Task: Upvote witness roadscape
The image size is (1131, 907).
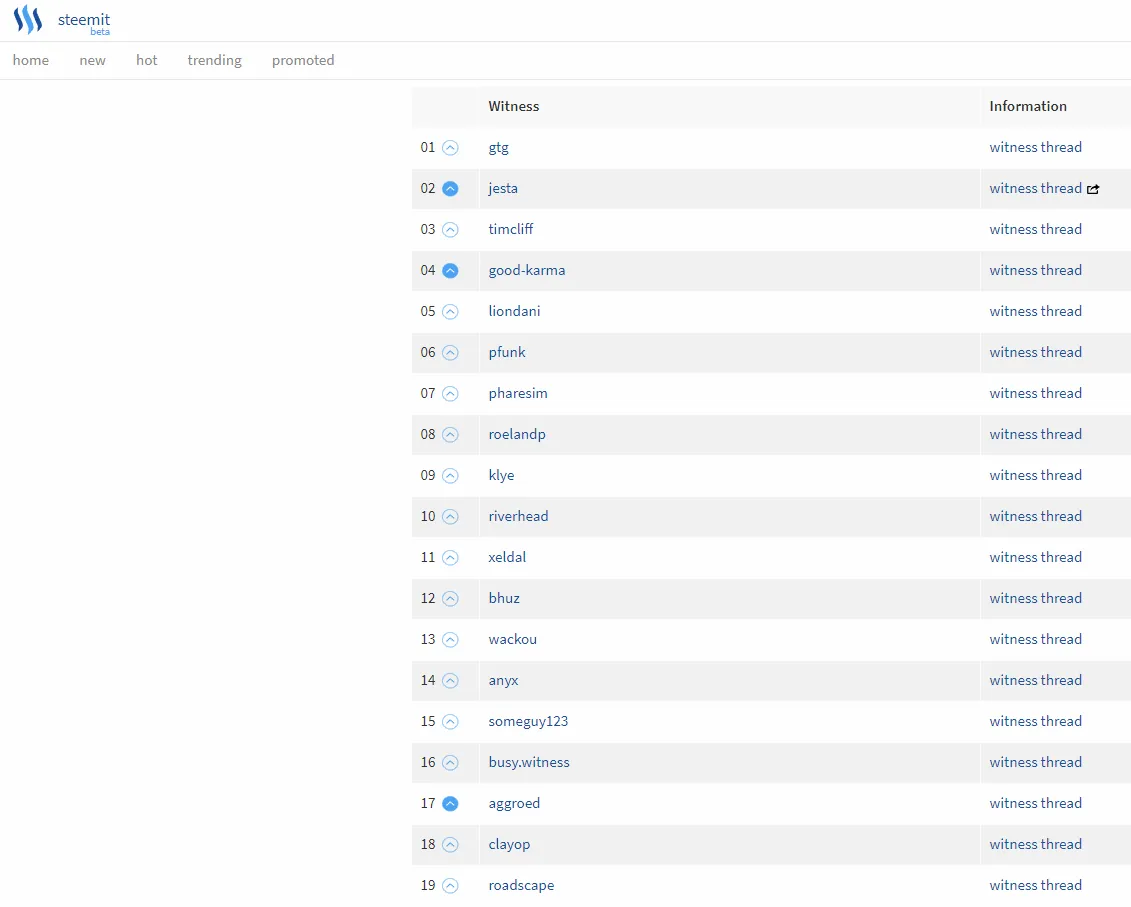Action: pos(450,886)
